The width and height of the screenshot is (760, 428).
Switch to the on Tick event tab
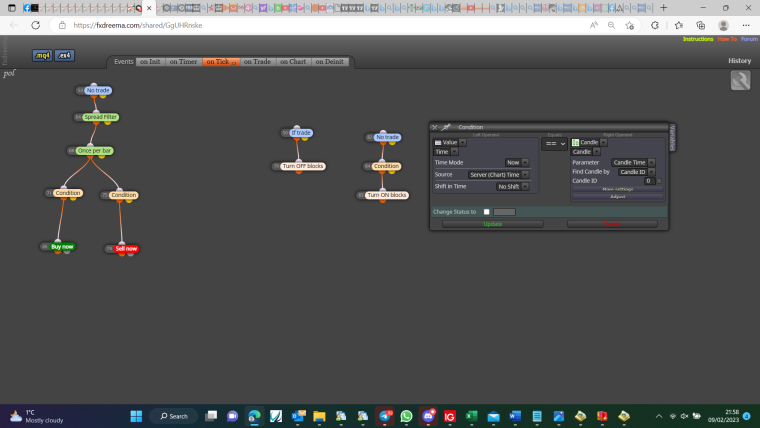[x=221, y=62]
